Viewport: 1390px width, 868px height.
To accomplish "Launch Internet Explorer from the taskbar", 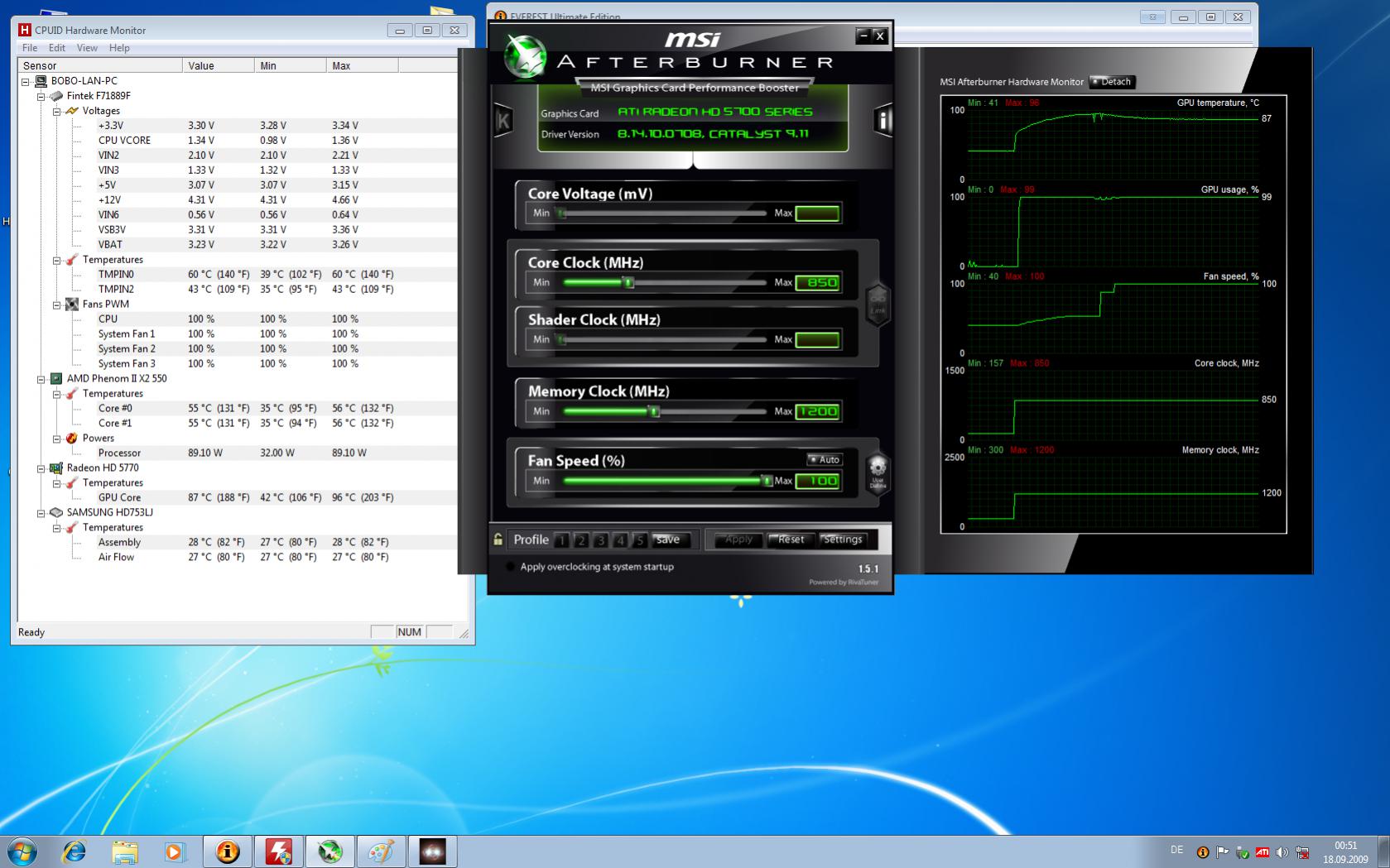I will click(75, 851).
